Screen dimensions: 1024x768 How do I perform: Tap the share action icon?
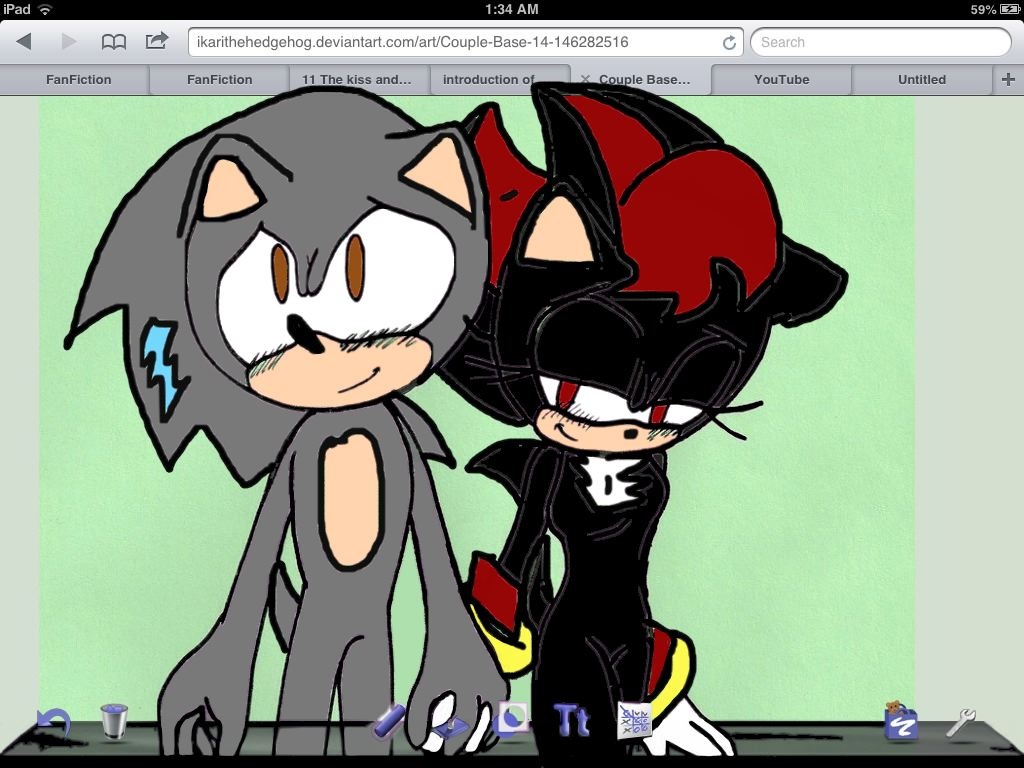point(157,41)
